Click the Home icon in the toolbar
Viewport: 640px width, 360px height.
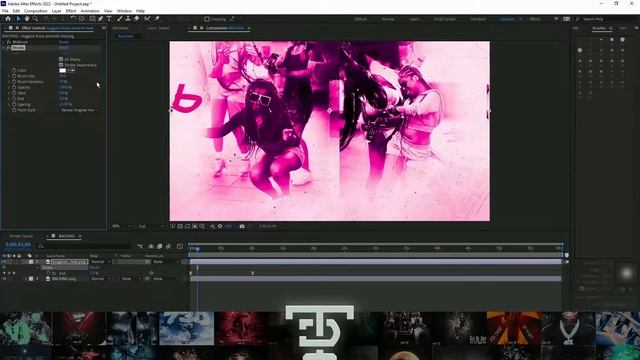click(8, 19)
